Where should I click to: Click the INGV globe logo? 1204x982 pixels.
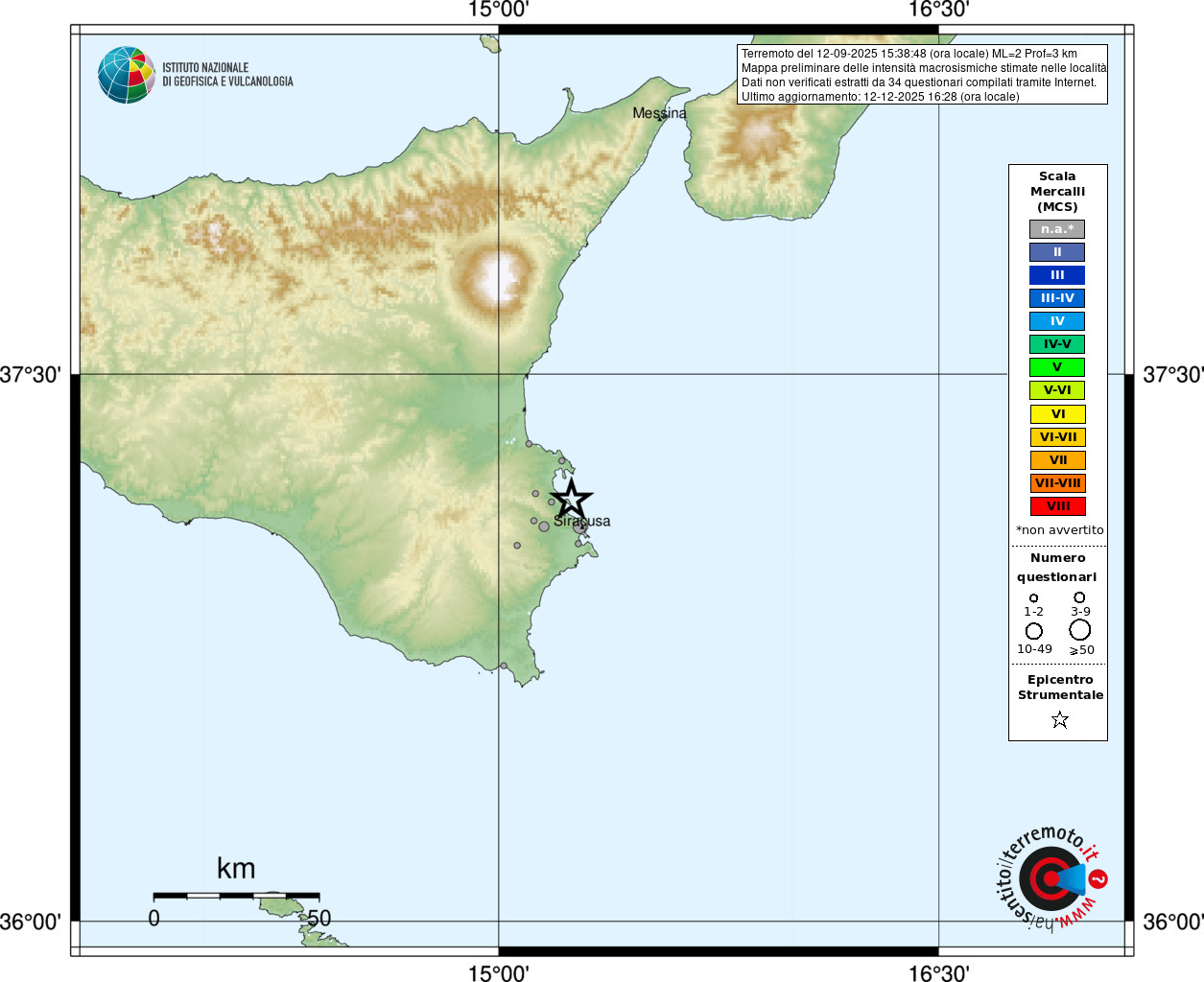coord(127,75)
